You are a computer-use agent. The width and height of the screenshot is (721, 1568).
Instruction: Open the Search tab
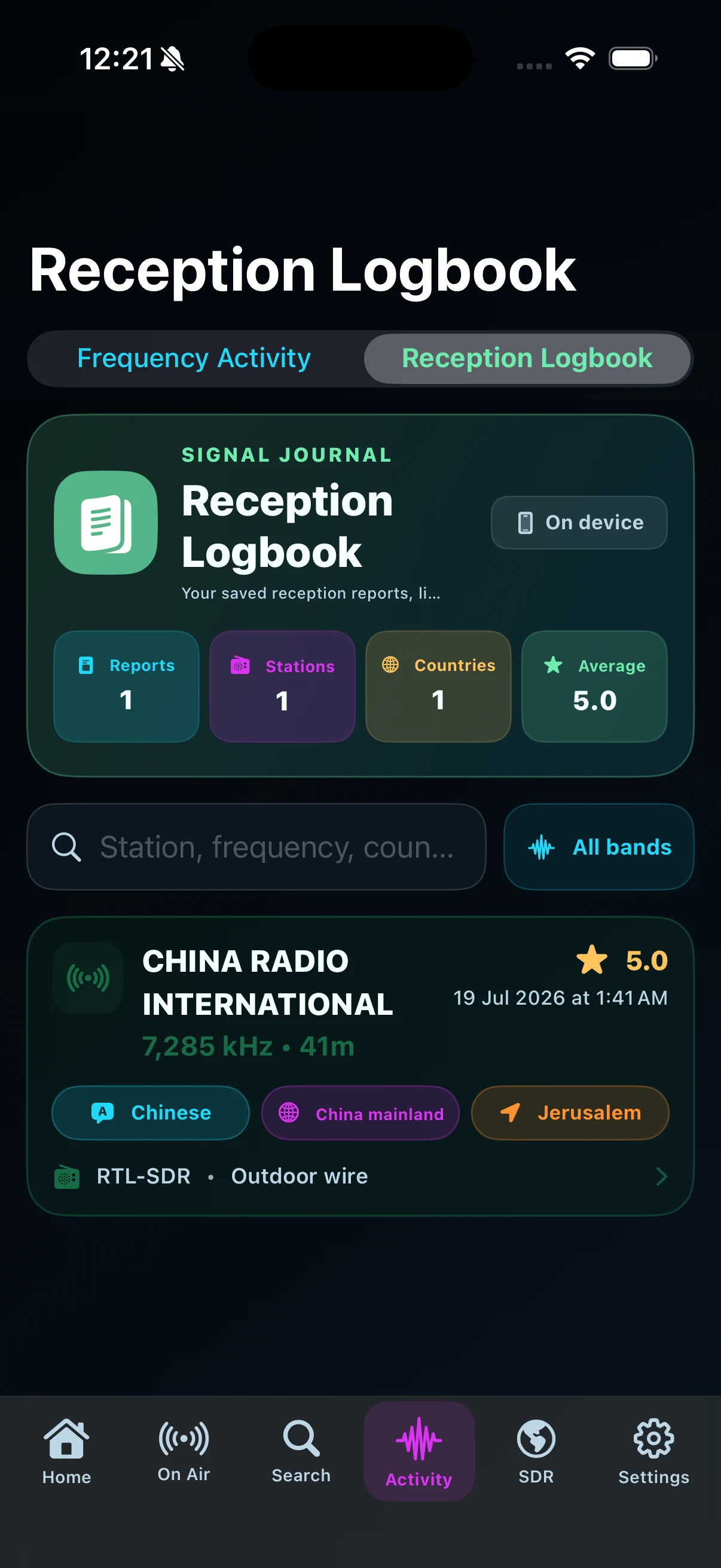coord(301,1451)
